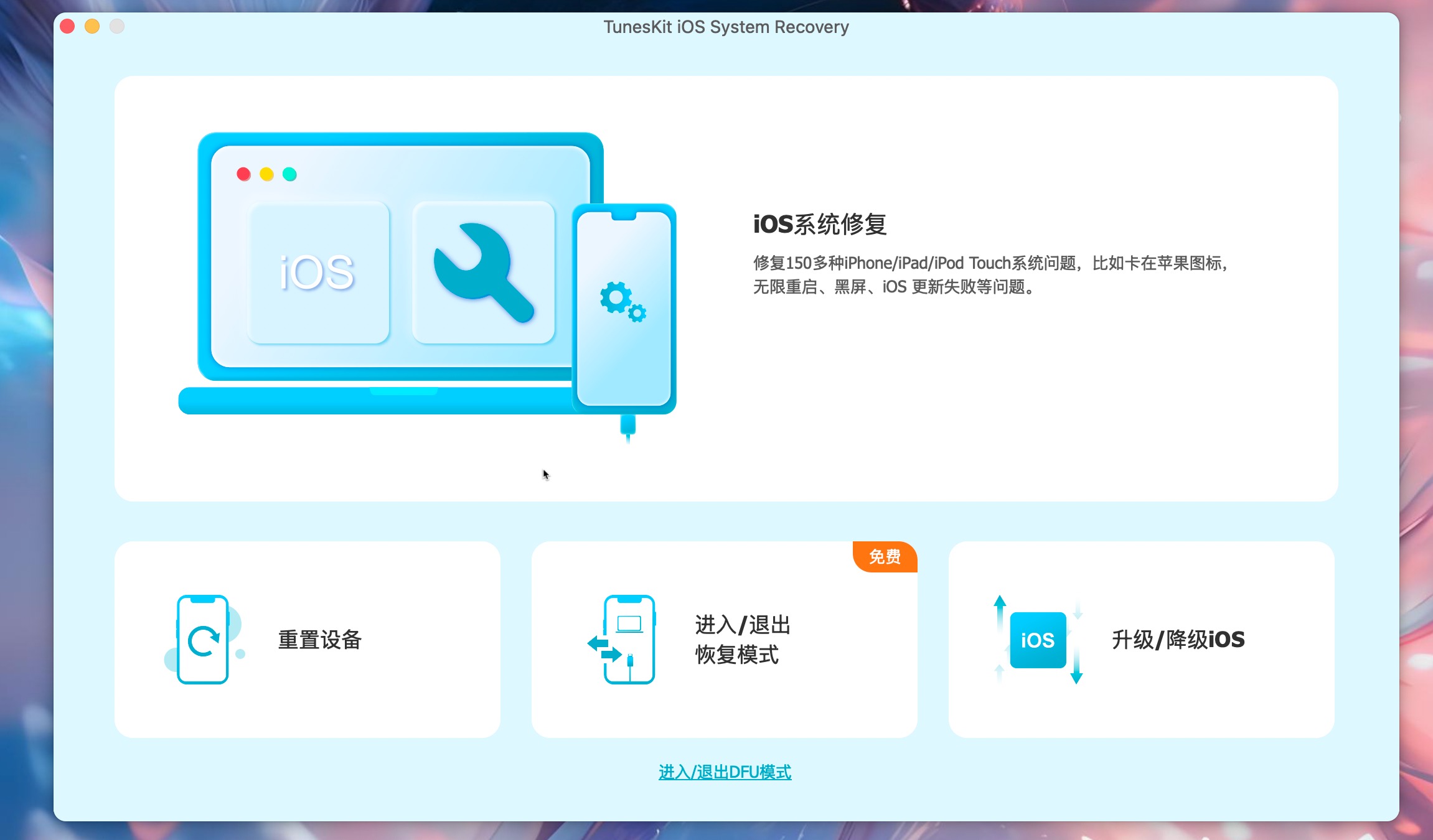This screenshot has height=840, width=1433.
Task: Close the TunesKit window with the red button
Action: click(67, 26)
